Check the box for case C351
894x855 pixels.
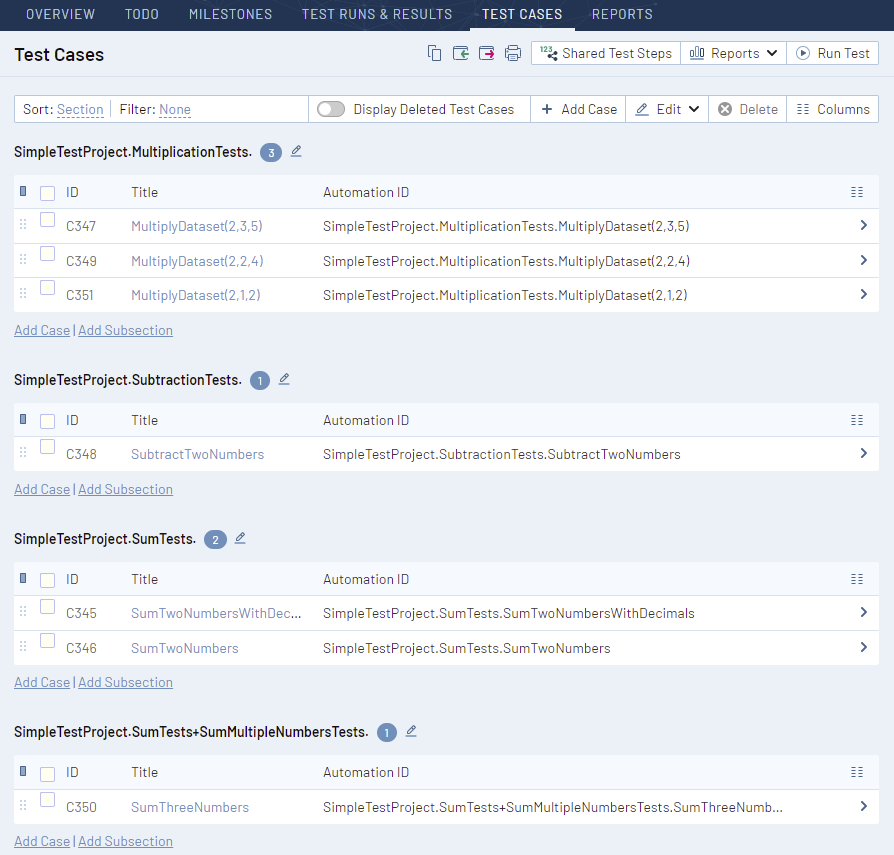click(47, 288)
